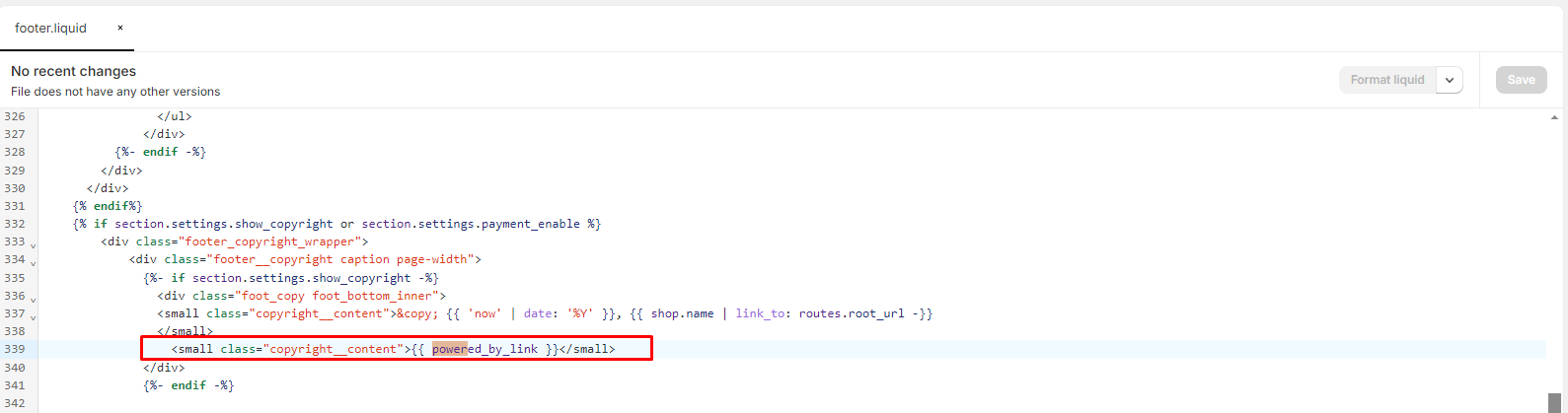
Task: Click line number 326 in the gutter
Action: click(15, 116)
